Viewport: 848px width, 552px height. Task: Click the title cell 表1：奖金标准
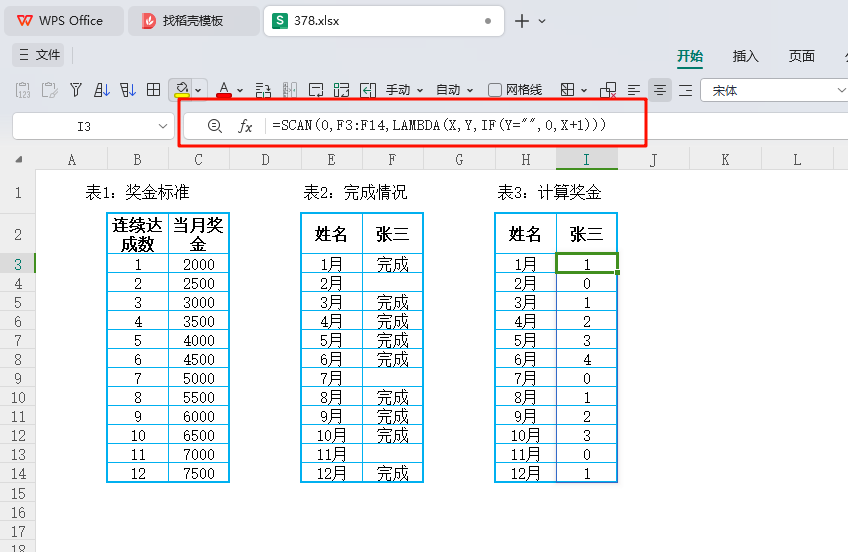click(x=137, y=192)
